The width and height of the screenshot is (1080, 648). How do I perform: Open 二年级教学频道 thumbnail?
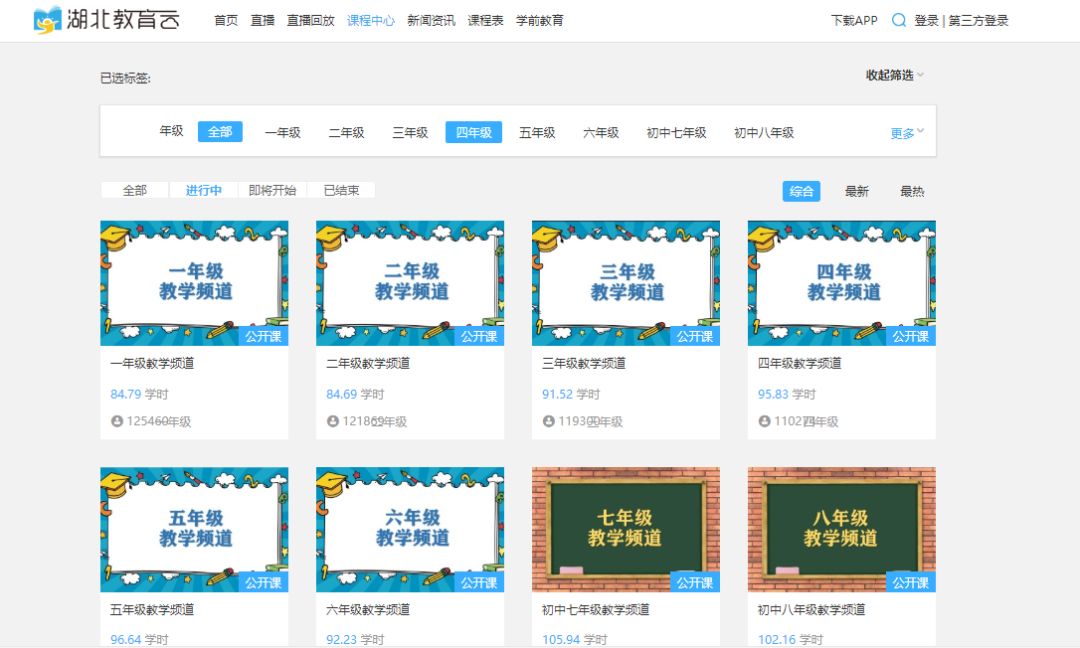(x=410, y=283)
